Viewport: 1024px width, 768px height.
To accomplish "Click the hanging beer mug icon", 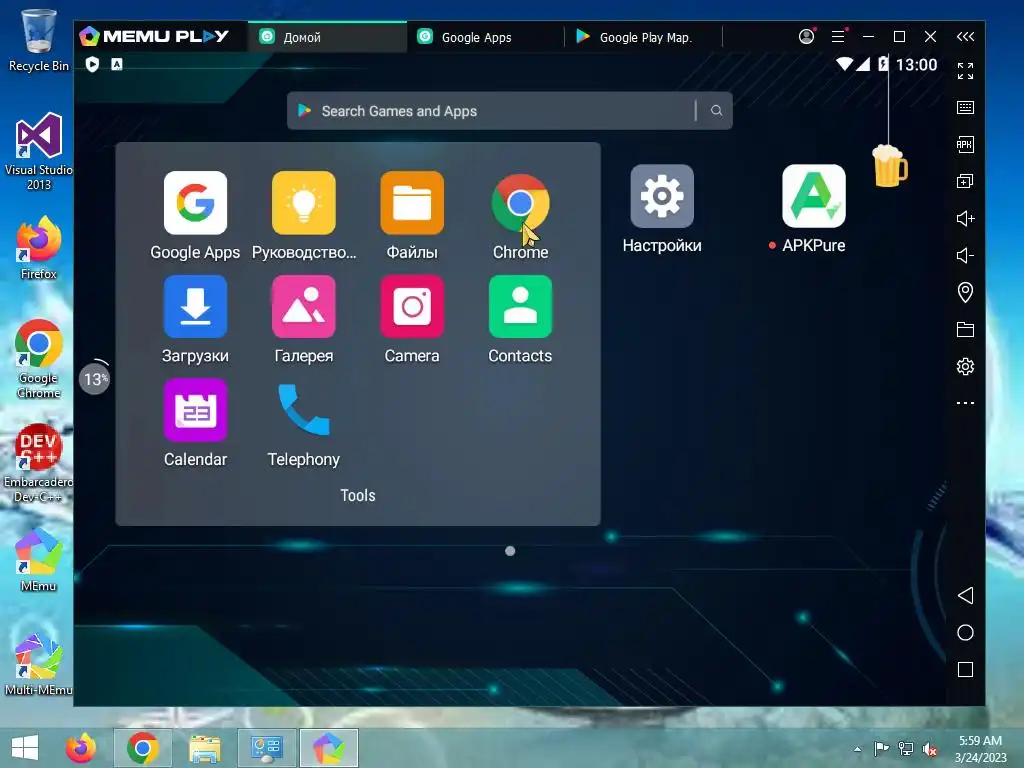I will (x=889, y=166).
